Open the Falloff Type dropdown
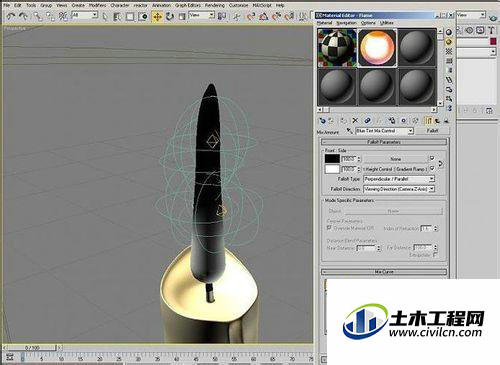Image resolution: width=500 pixels, height=365 pixels. click(432, 179)
